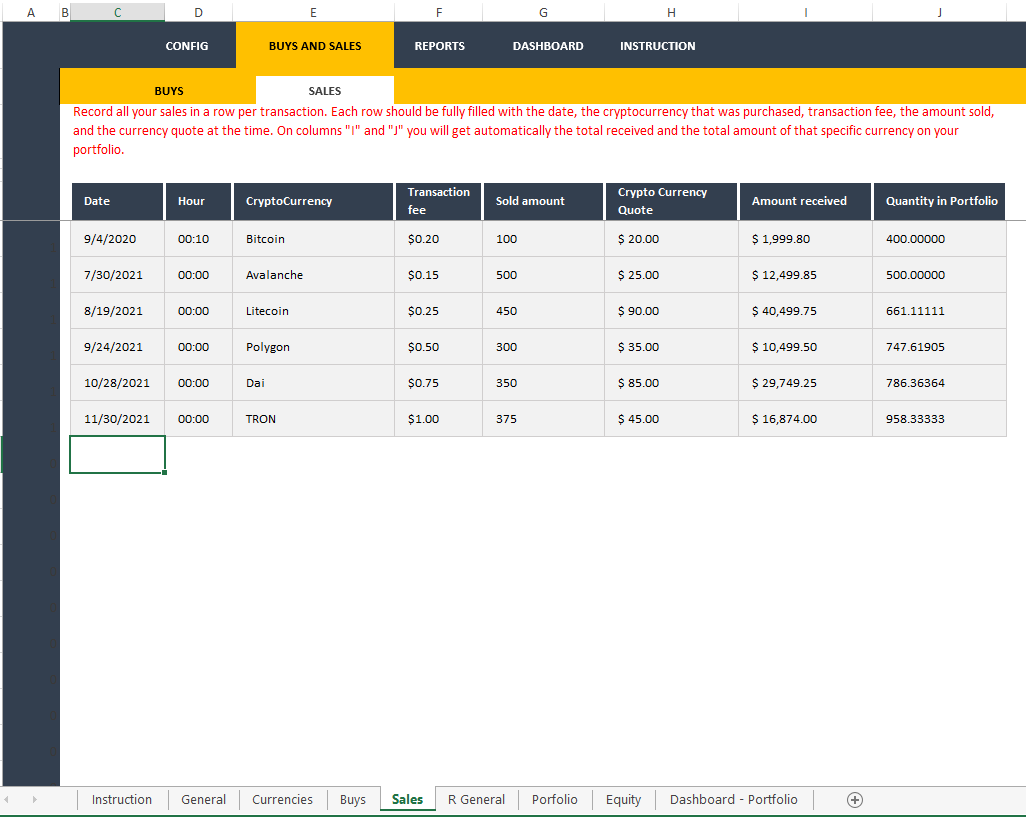Screen dimensions: 1026x817
Task: Select the sold amount cell 450
Action: (544, 311)
